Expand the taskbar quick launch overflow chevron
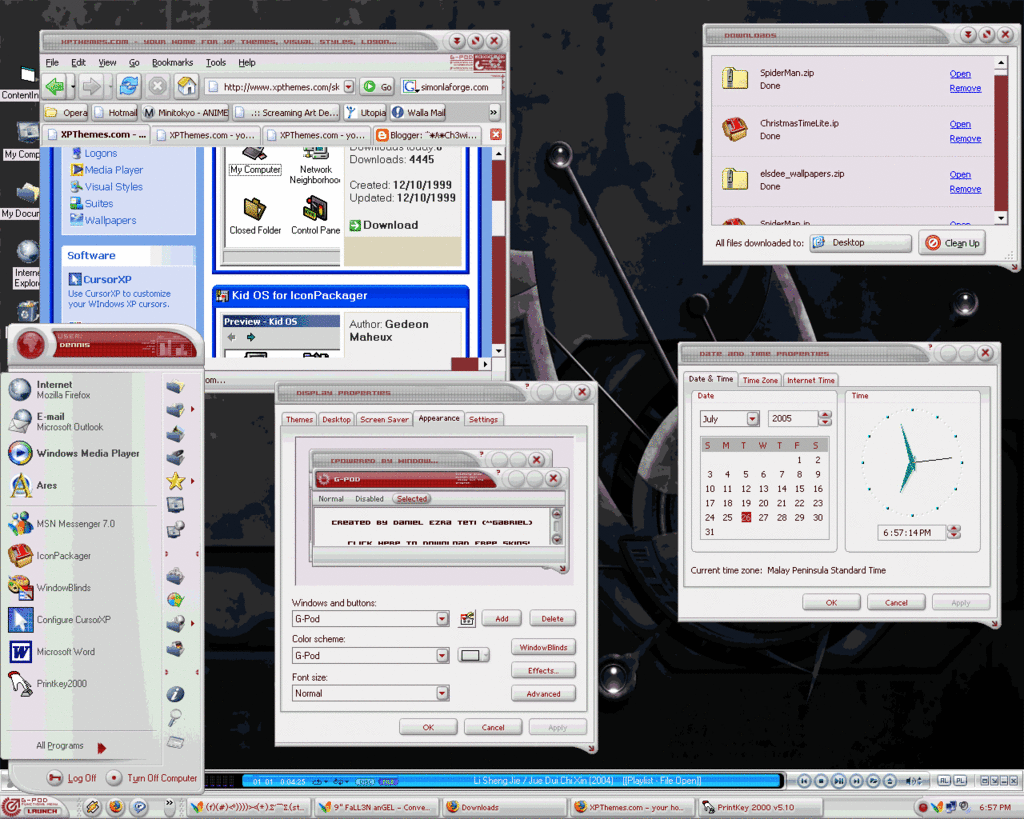 [x=168, y=803]
